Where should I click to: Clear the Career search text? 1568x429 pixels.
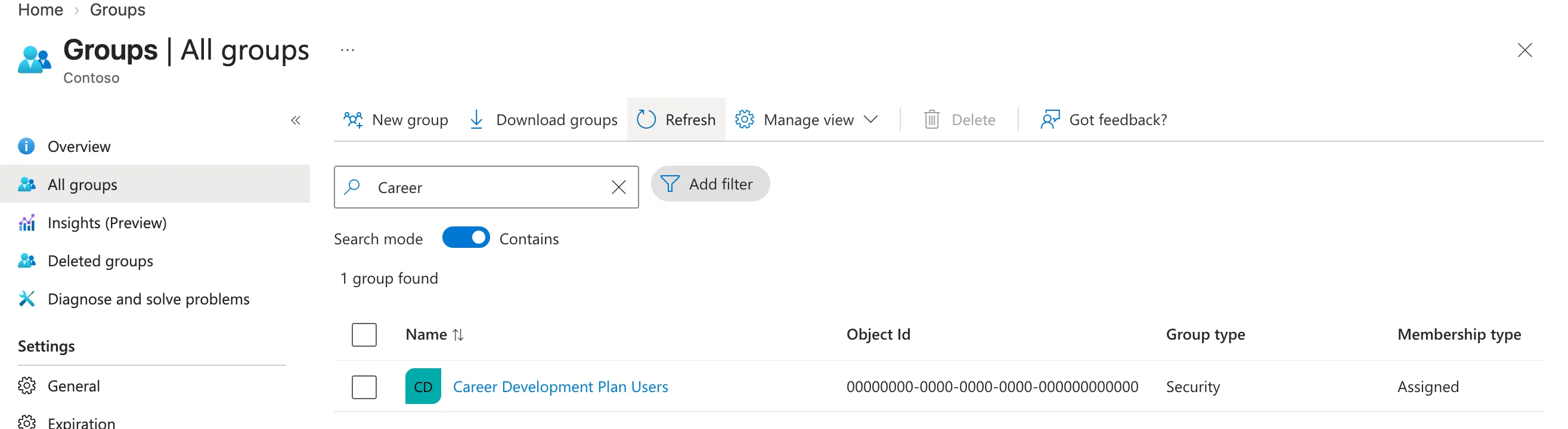(x=618, y=188)
